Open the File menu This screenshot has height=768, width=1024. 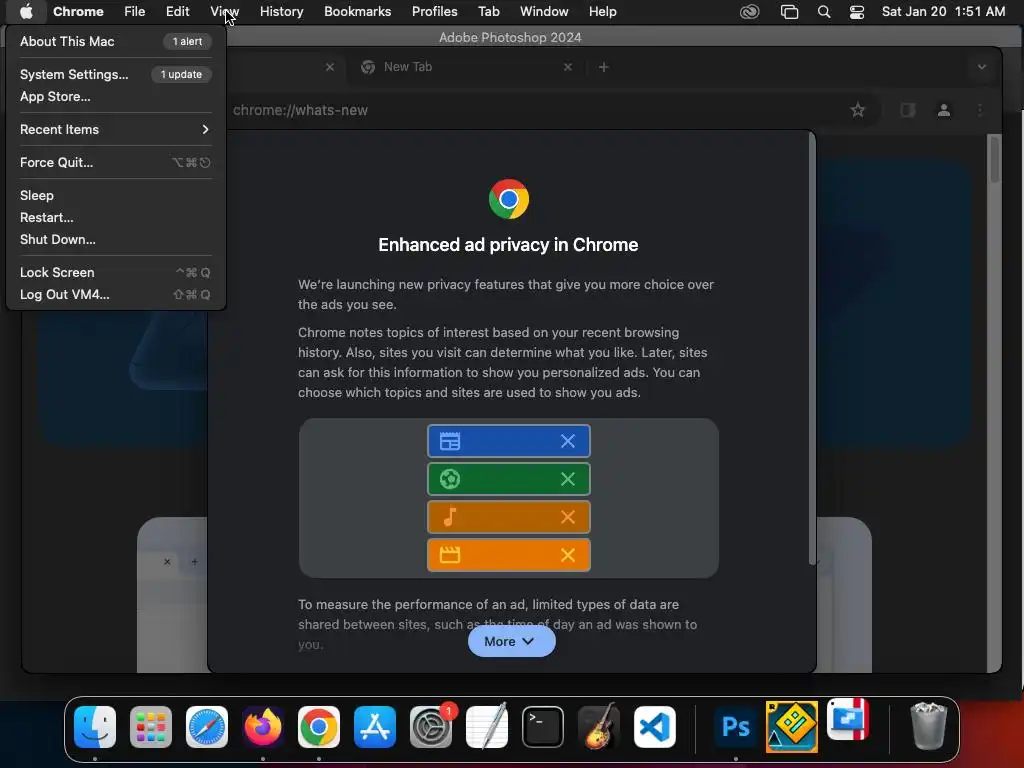tap(135, 11)
